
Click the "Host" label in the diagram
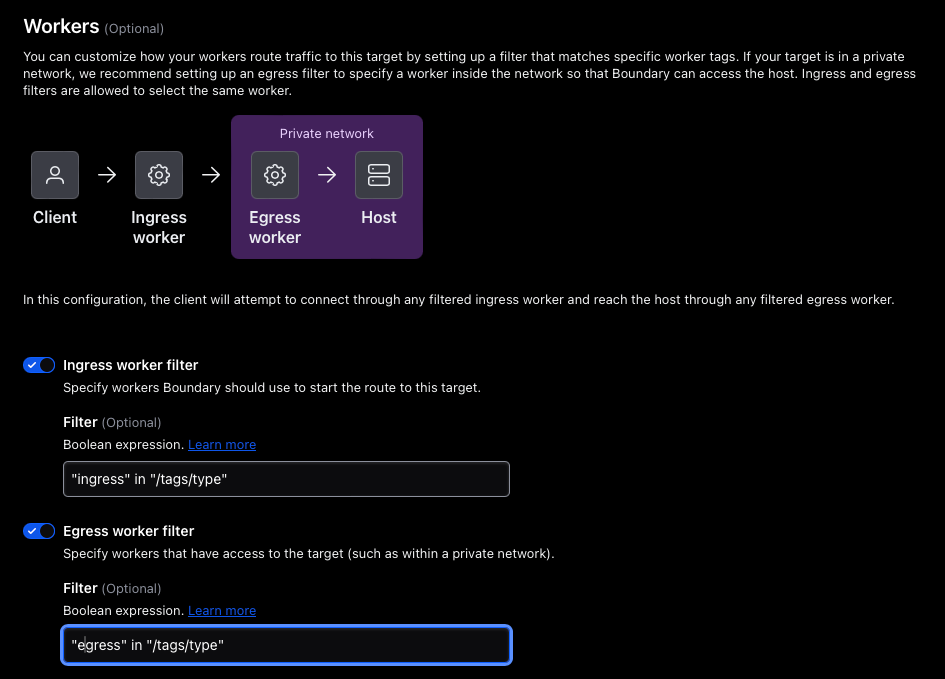pyautogui.click(x=379, y=217)
